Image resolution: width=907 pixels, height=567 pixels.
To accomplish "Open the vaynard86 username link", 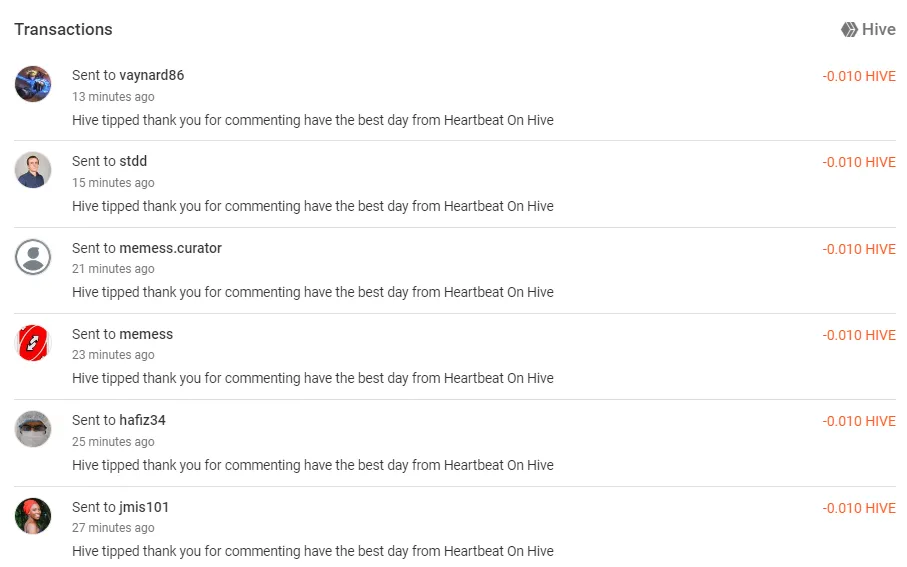I will [x=152, y=75].
